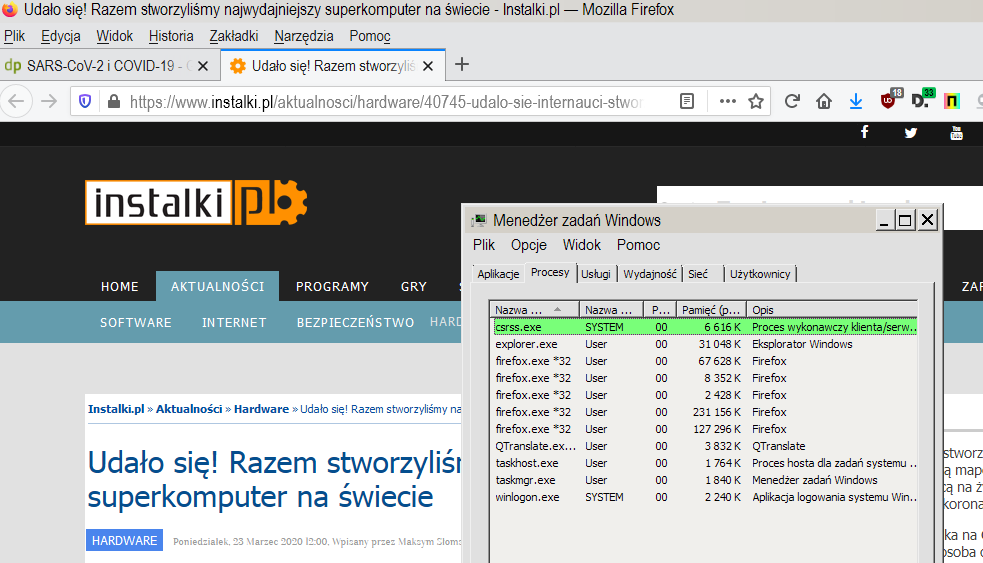Open the extension icon with green 33 badge
The image size is (983, 563).
click(x=923, y=100)
